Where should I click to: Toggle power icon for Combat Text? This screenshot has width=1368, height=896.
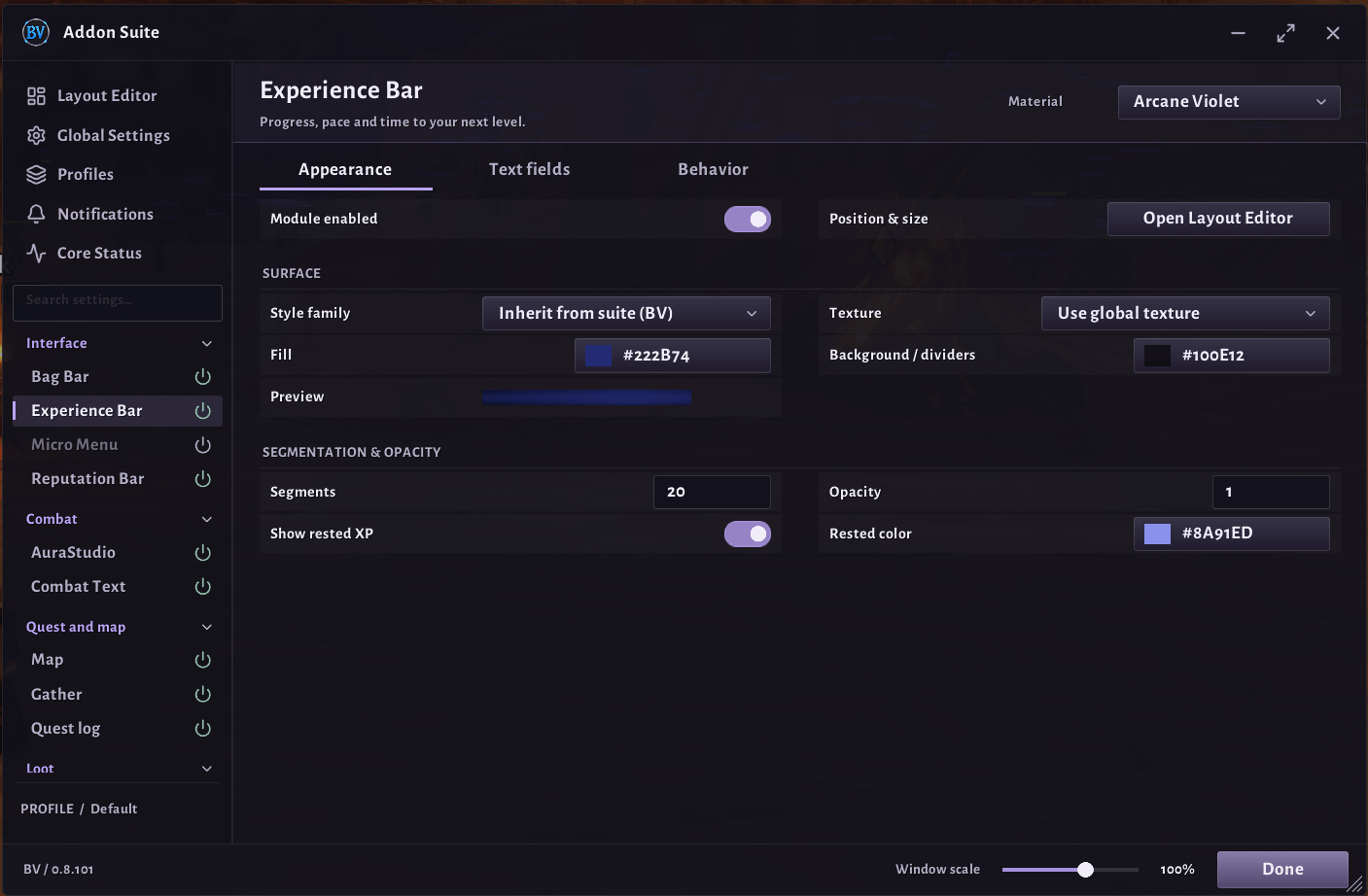pyautogui.click(x=202, y=586)
